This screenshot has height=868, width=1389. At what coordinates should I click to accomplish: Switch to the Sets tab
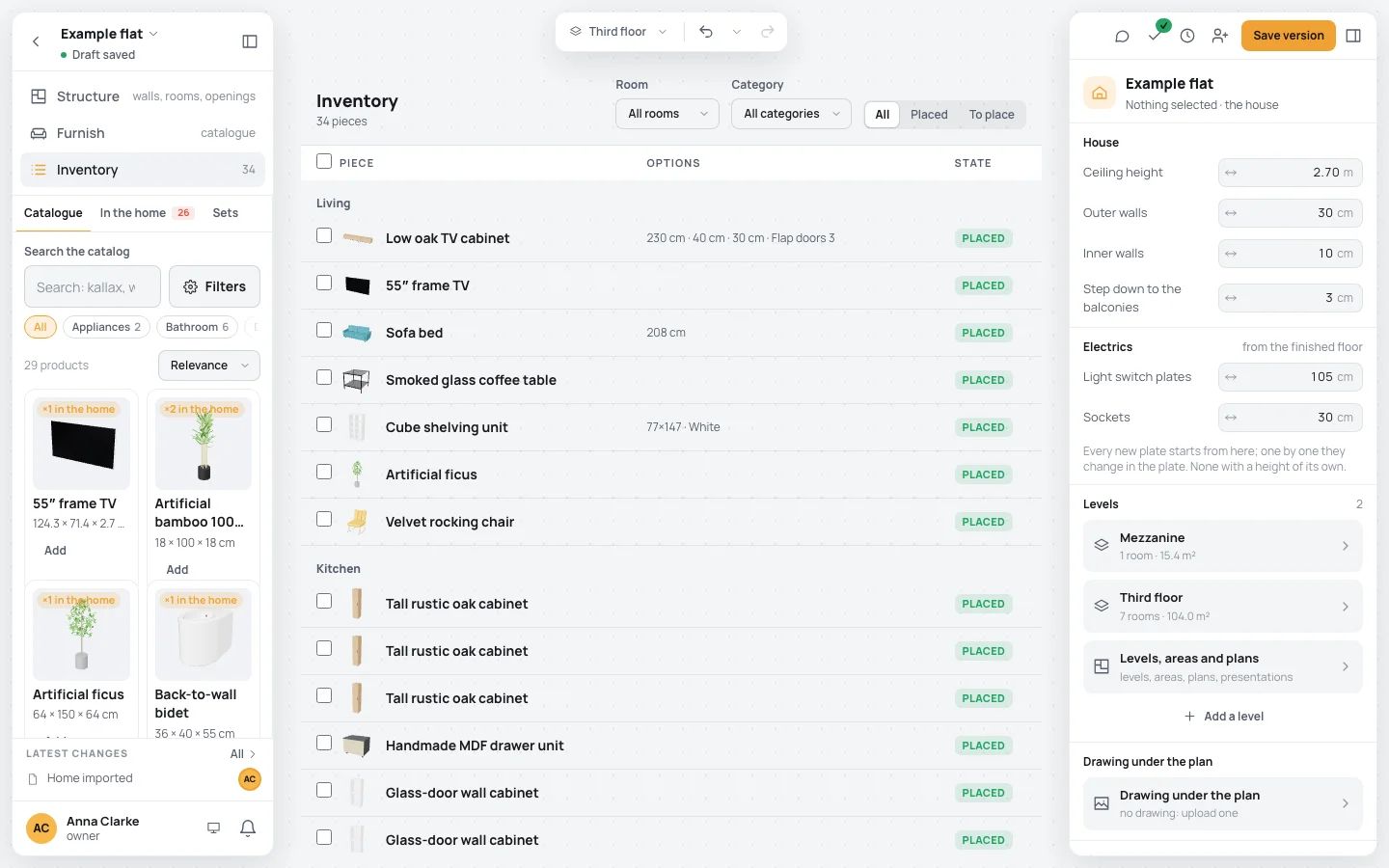tap(226, 213)
